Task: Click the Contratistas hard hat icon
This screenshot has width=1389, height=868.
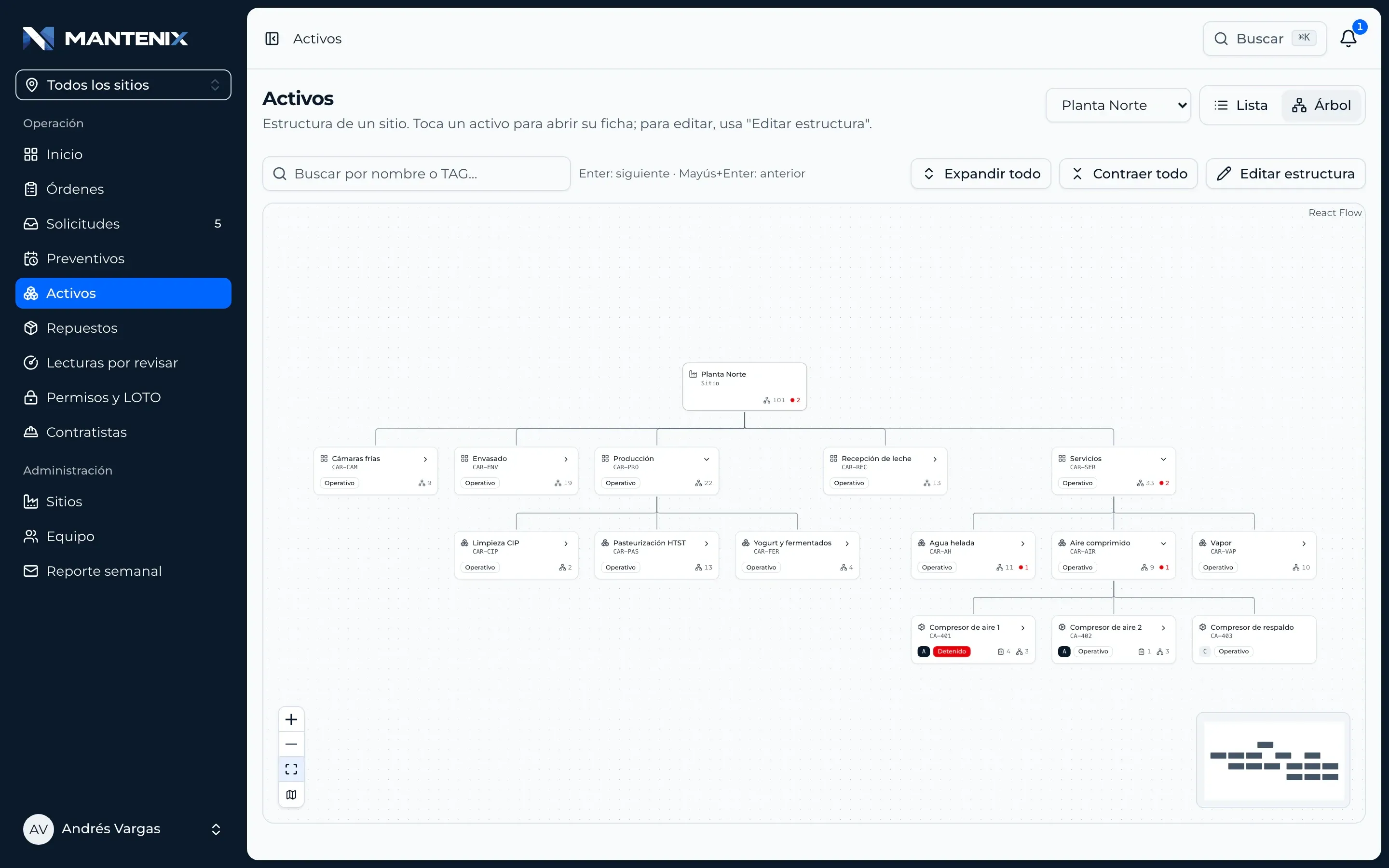Action: coord(31,432)
